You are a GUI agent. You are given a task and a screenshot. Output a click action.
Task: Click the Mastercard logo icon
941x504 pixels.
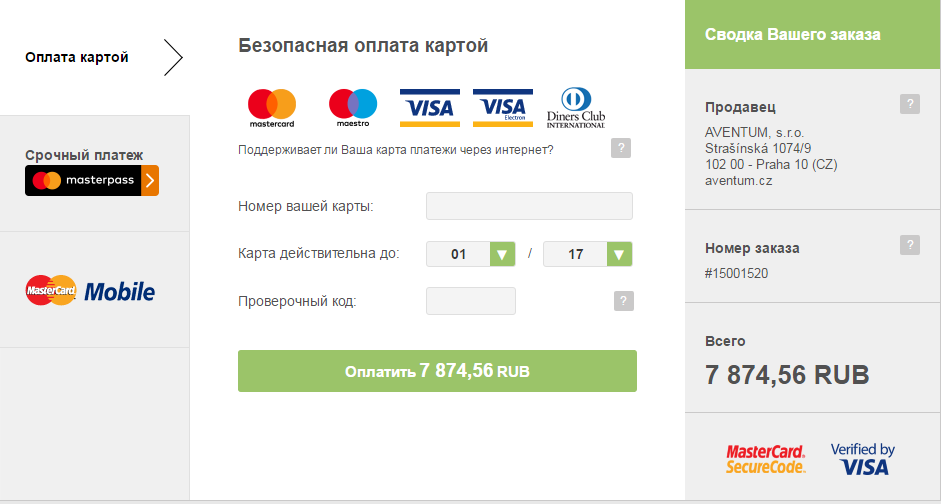click(272, 108)
